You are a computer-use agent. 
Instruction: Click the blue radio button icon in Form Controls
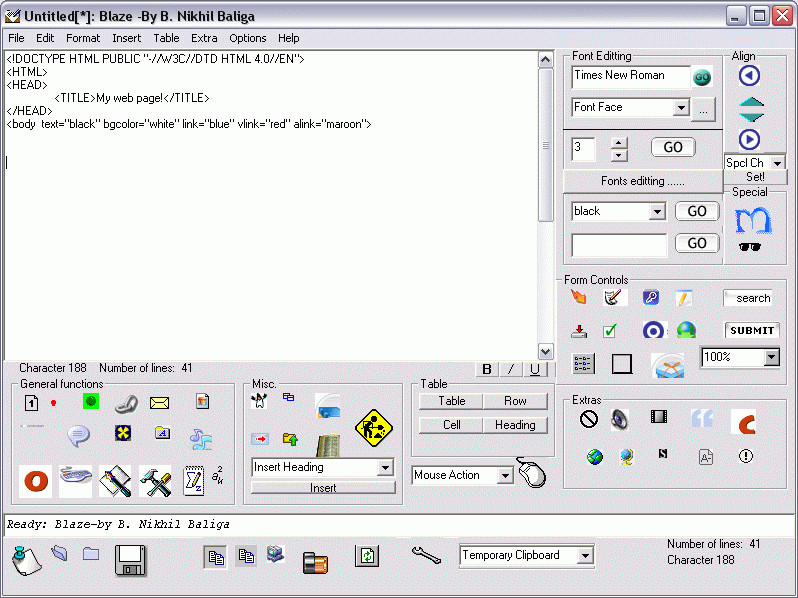[x=653, y=330]
